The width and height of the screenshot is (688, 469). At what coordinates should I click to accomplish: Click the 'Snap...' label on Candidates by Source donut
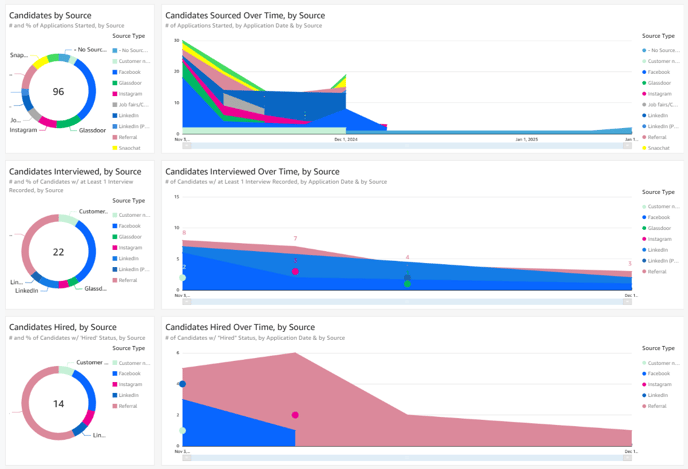(x=19, y=55)
